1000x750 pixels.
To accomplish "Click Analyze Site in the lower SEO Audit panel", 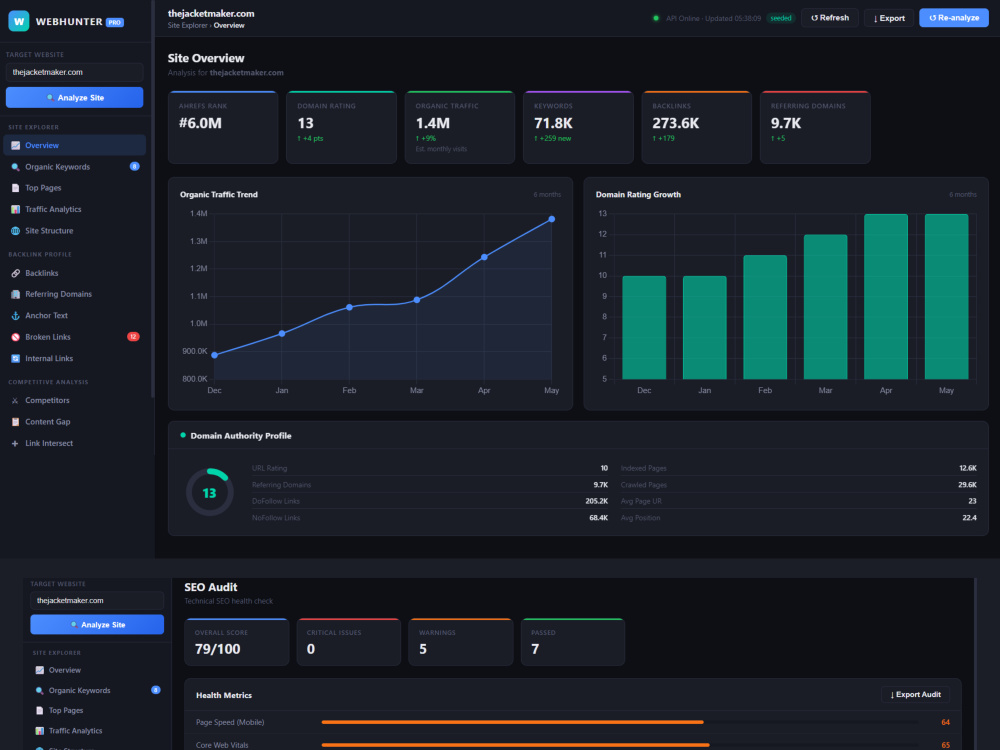I will [97, 625].
